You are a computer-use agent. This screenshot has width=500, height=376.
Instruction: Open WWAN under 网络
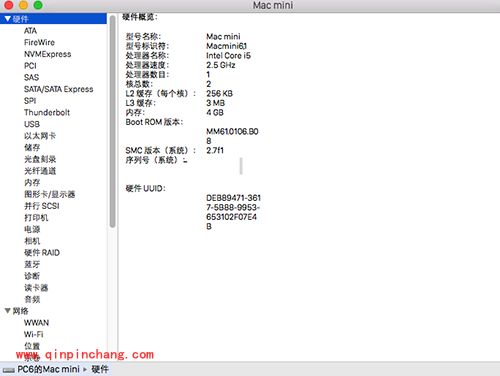tap(36, 322)
